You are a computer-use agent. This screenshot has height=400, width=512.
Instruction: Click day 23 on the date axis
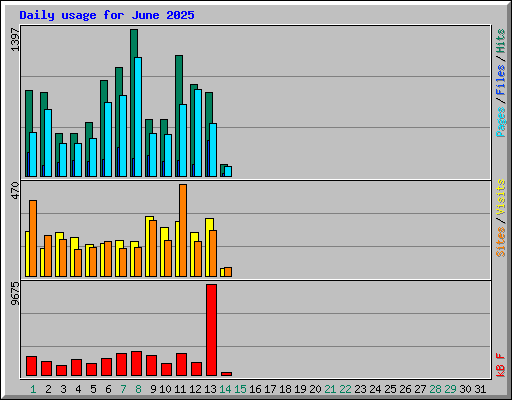coord(360,389)
